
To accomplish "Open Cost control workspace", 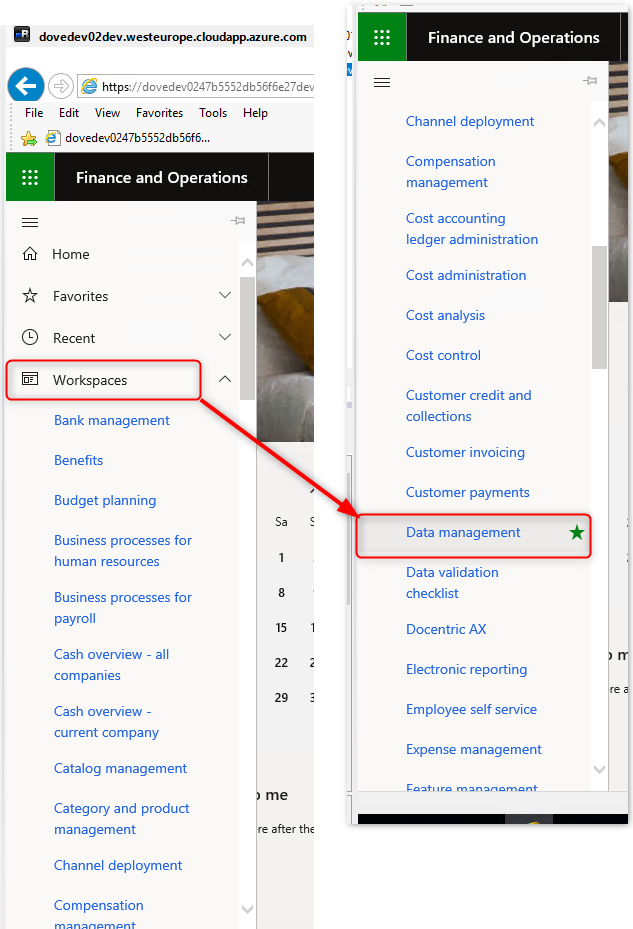I will click(443, 355).
